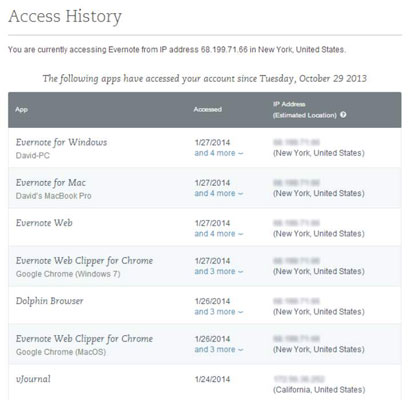The height and width of the screenshot is (400, 409).
Task: Select the Evernote for Windows app name
Action: click(x=61, y=142)
